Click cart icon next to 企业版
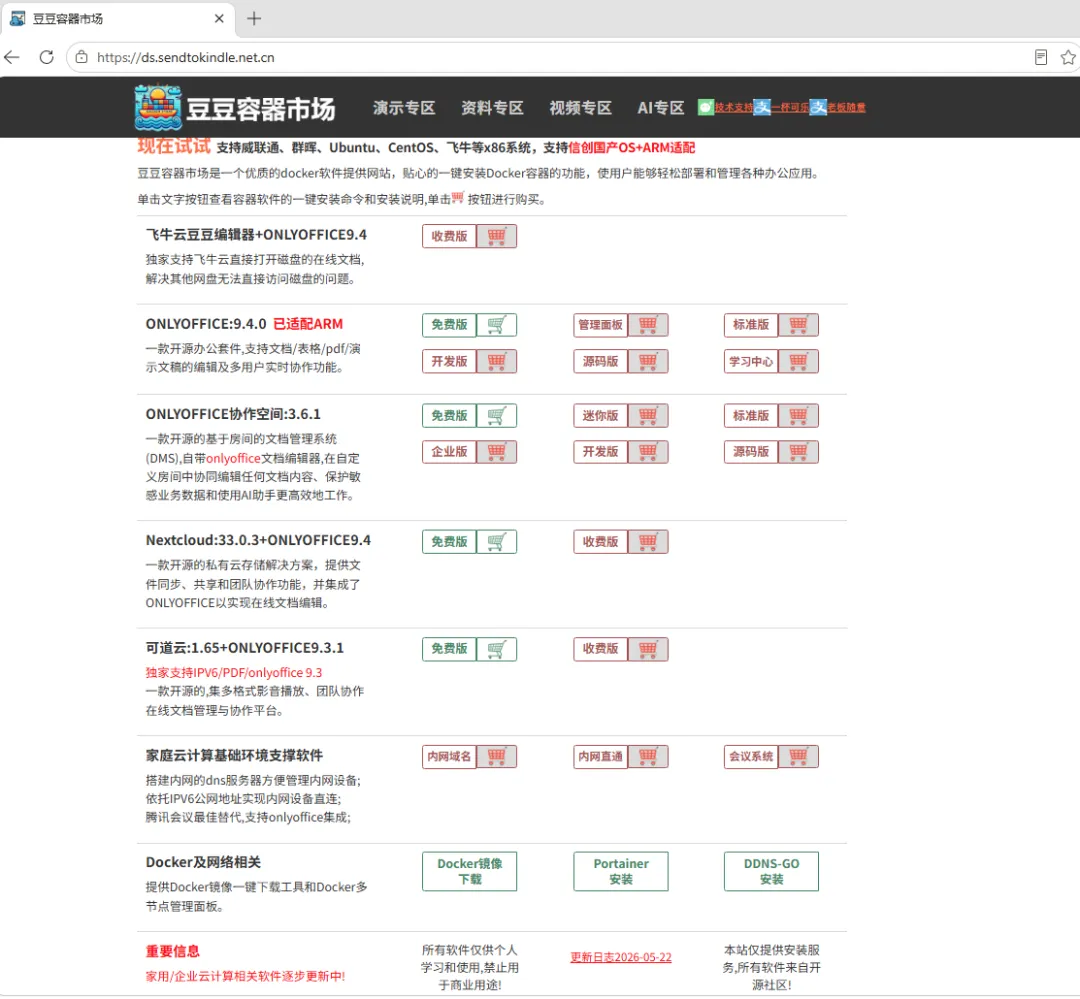Screen dimensions: 1080x999 click(x=497, y=452)
